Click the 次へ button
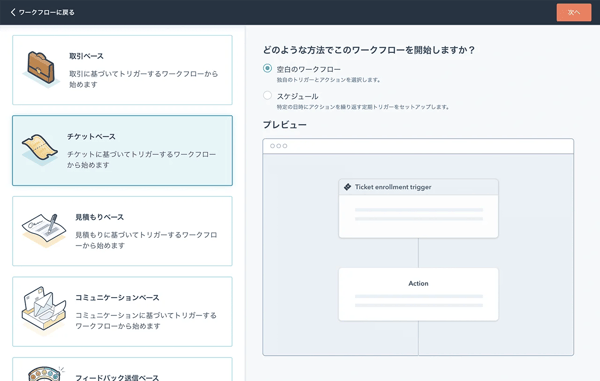This screenshot has width=600, height=381. 574,12
